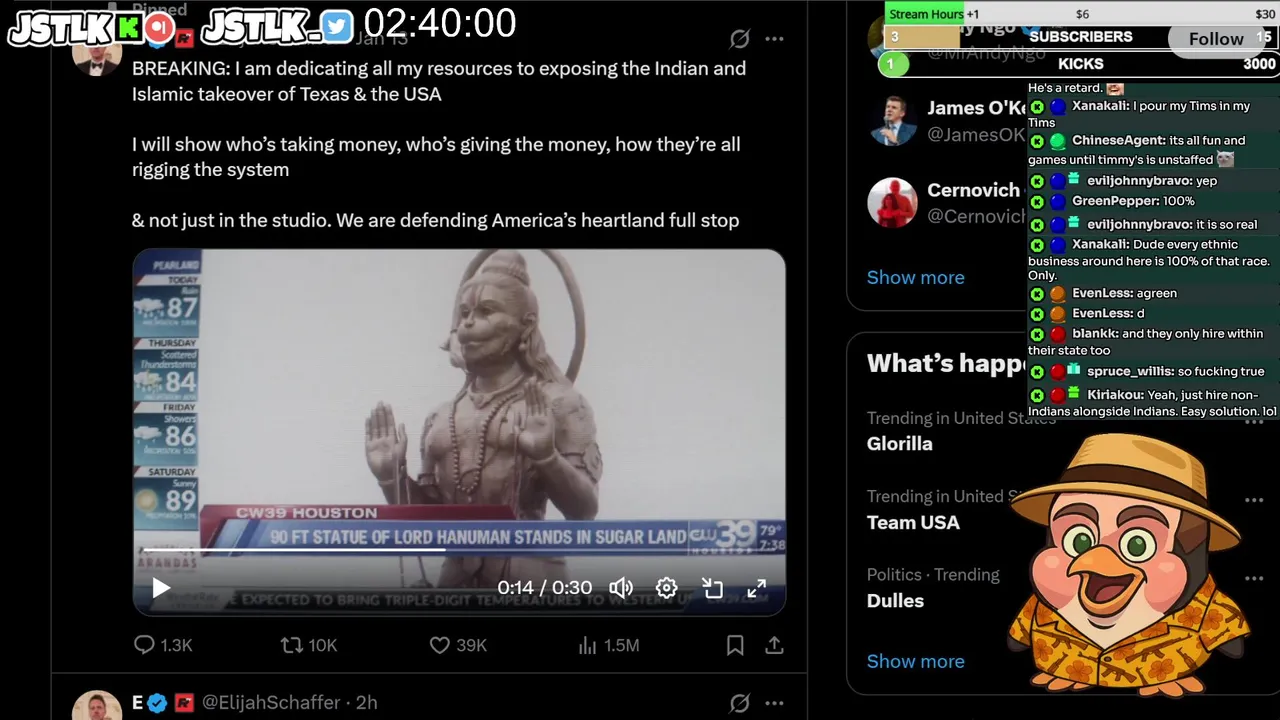Viewport: 1280px width, 720px height.
Task: Click chat username Kiriakou
Action: (x=1115, y=395)
